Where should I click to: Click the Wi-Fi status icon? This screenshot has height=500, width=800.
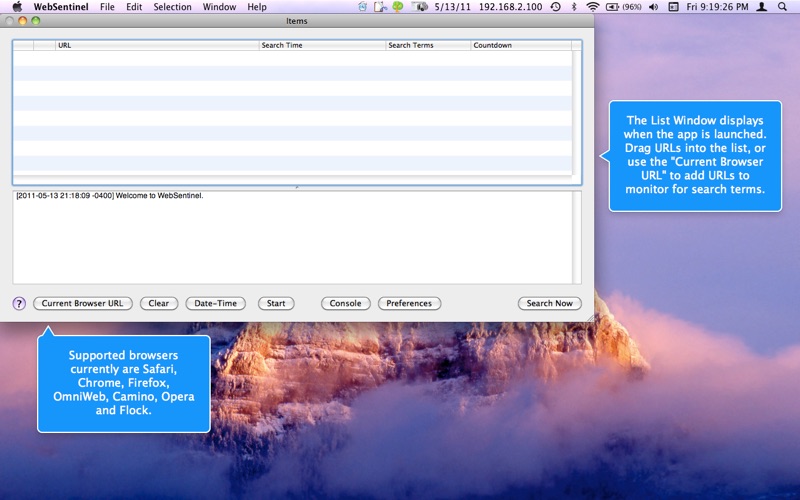pos(592,7)
